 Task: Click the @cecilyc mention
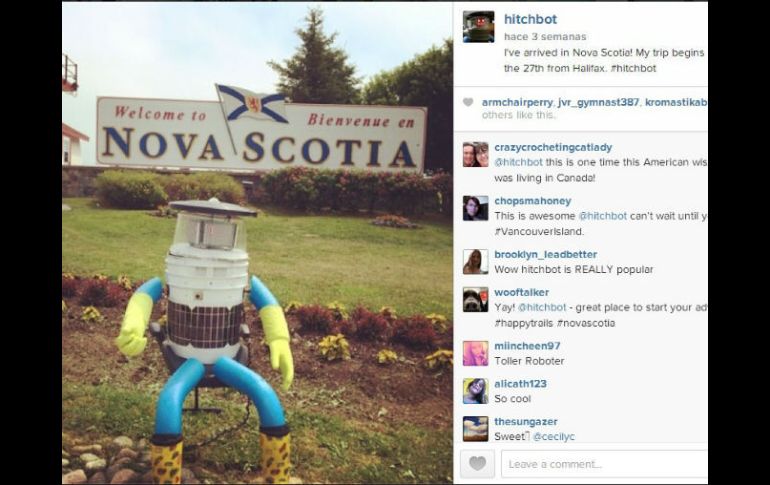tap(553, 436)
